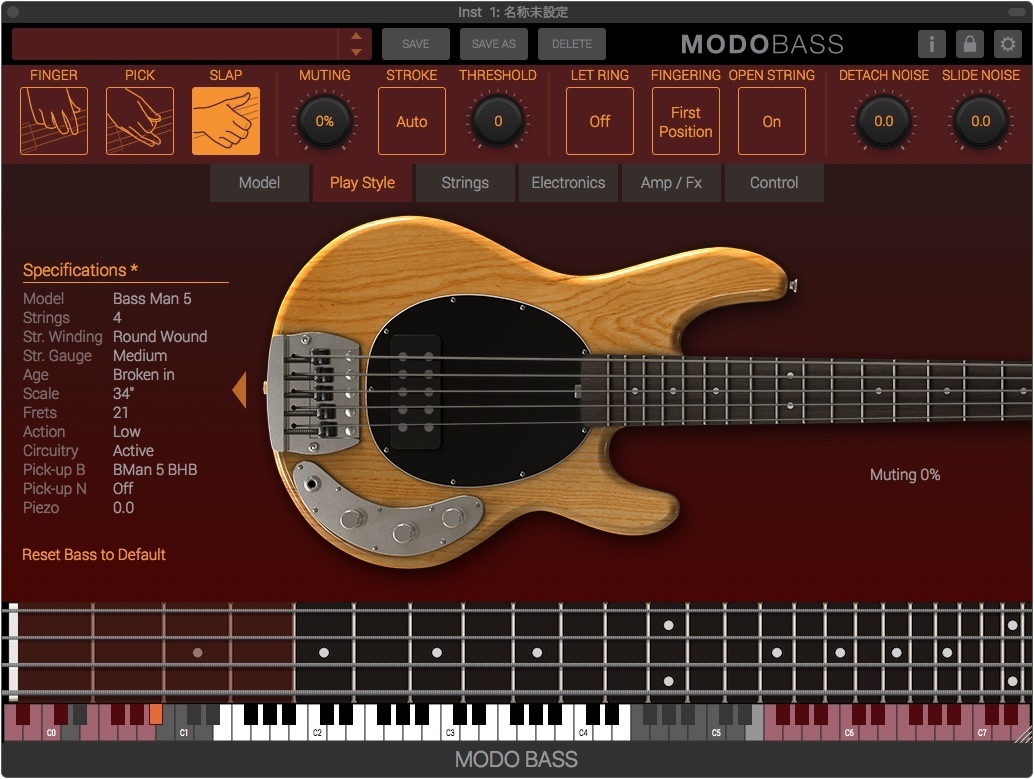Image resolution: width=1034 pixels, height=779 pixels.
Task: Click the Pick-up N Off value
Action: pyautogui.click(x=123, y=489)
